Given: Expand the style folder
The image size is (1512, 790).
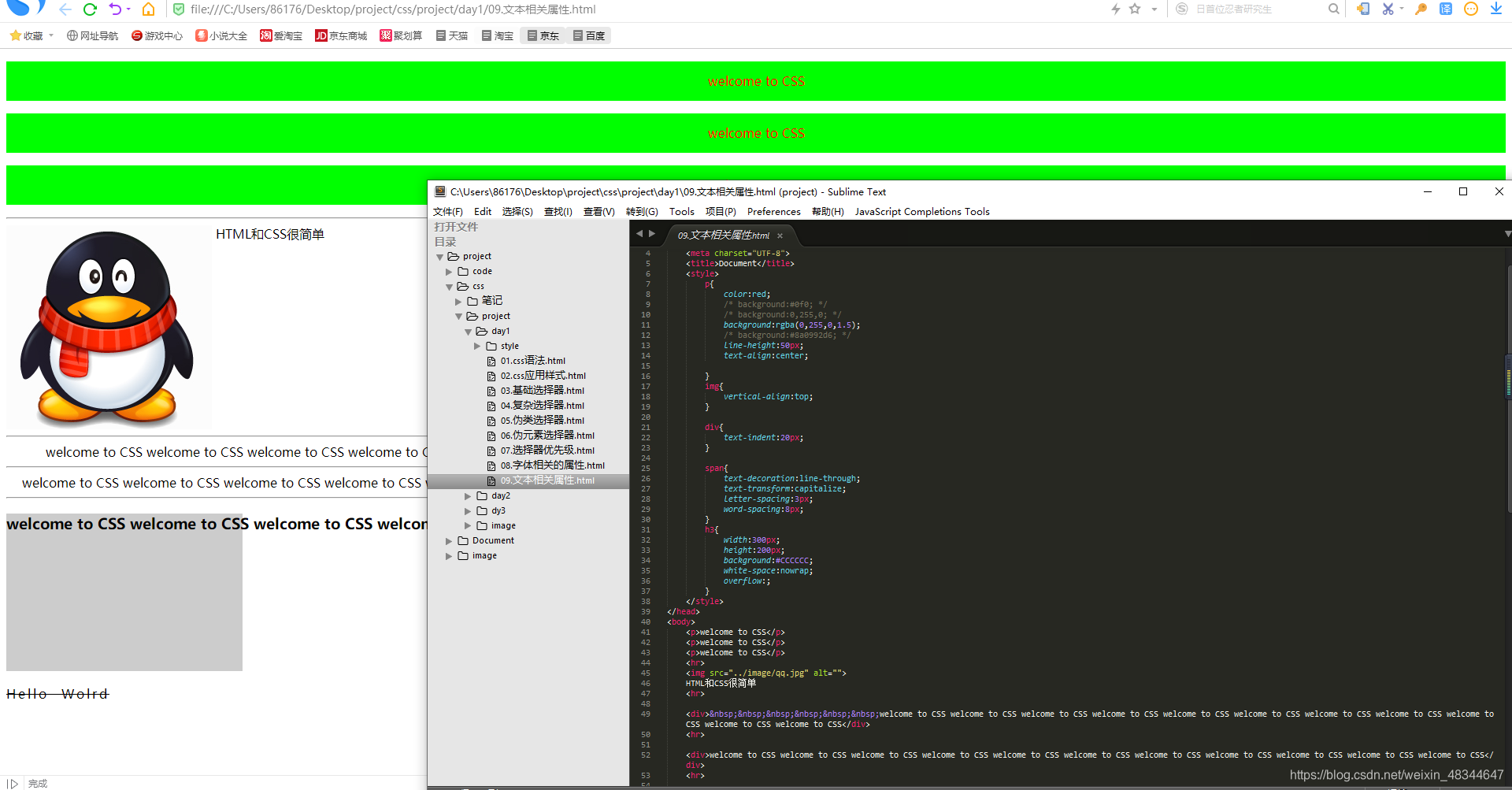Looking at the screenshot, I should [478, 347].
